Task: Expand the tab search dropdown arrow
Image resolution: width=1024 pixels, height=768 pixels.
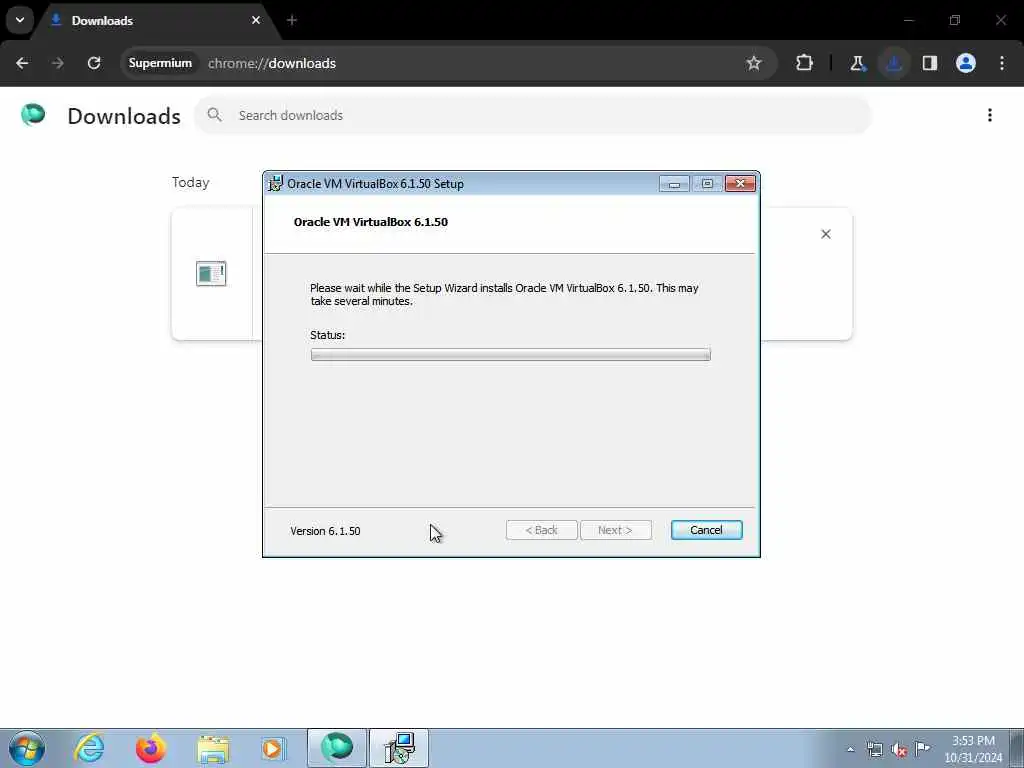Action: click(x=20, y=20)
